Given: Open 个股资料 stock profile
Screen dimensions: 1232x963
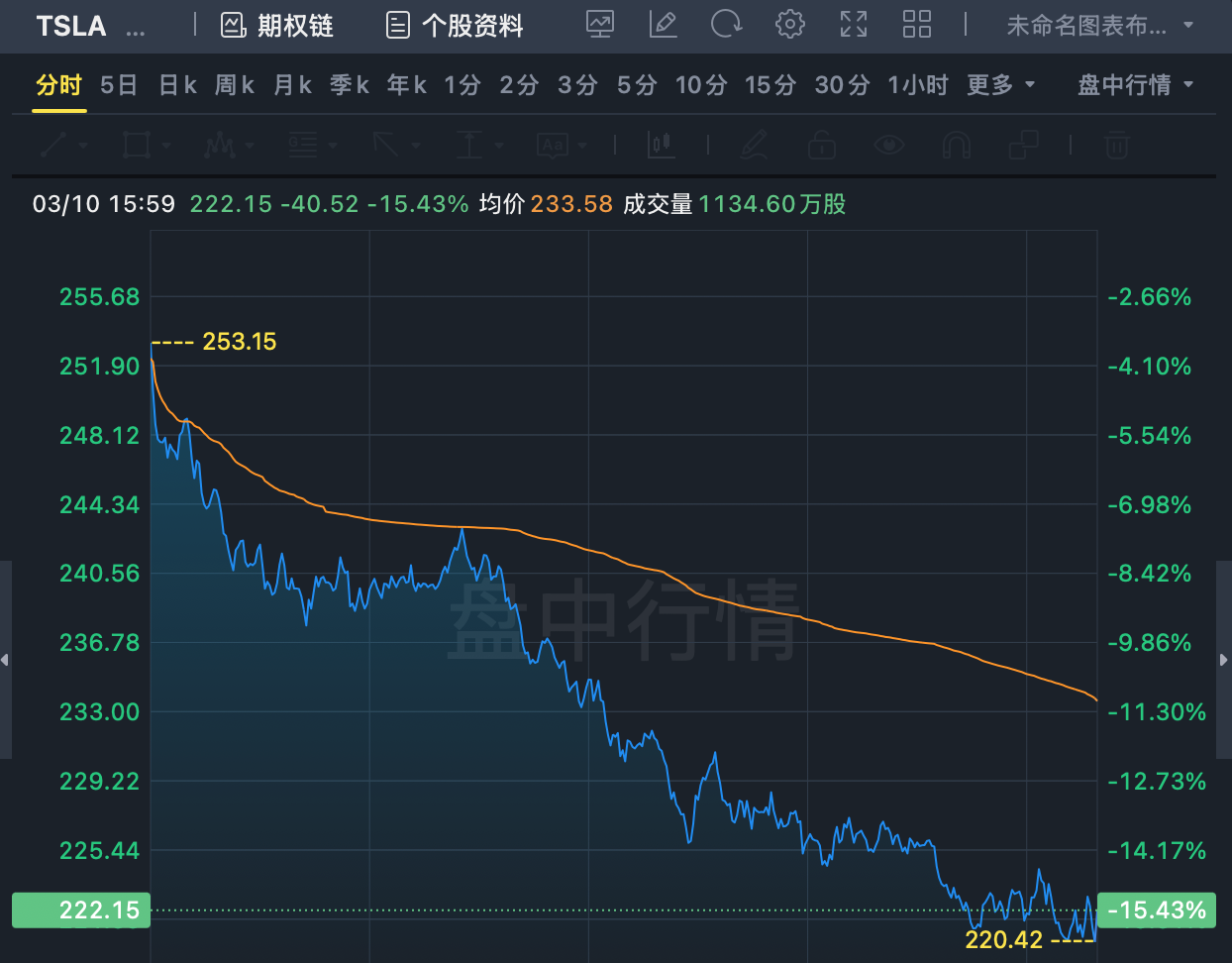Looking at the screenshot, I should [455, 26].
